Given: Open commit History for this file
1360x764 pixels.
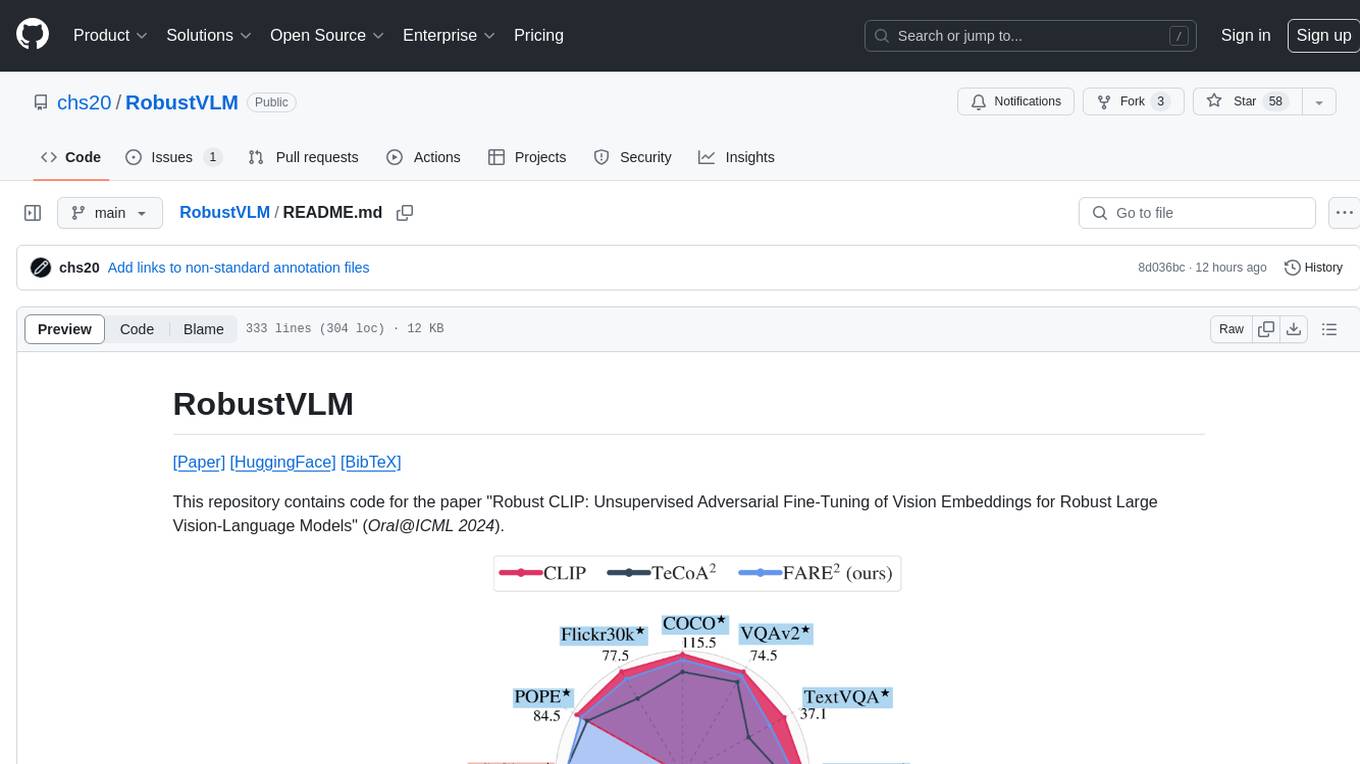Looking at the screenshot, I should (x=1313, y=268).
